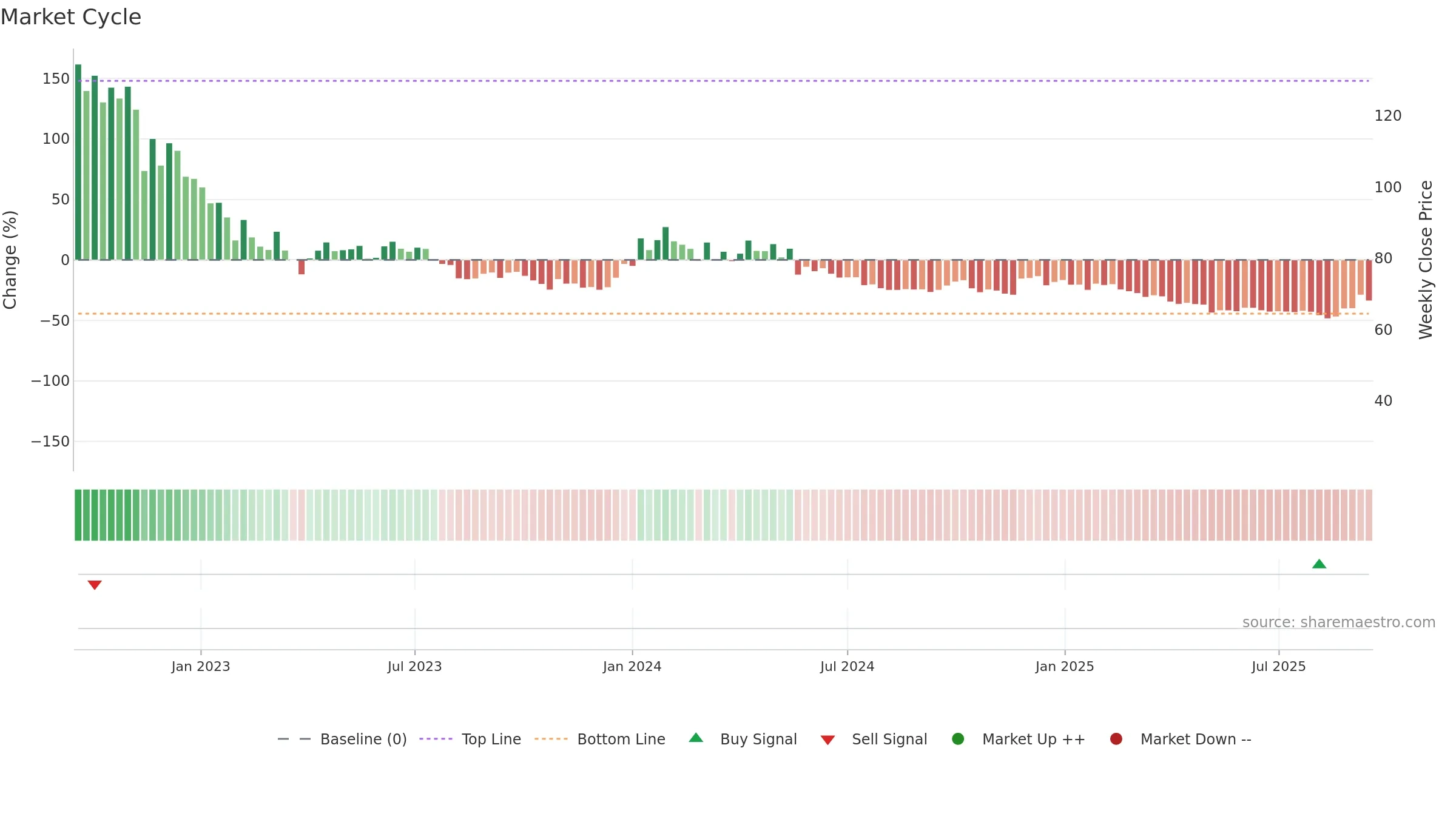1456x819 pixels.
Task: Toggle the Bottom Line legend entry
Action: tap(600, 739)
